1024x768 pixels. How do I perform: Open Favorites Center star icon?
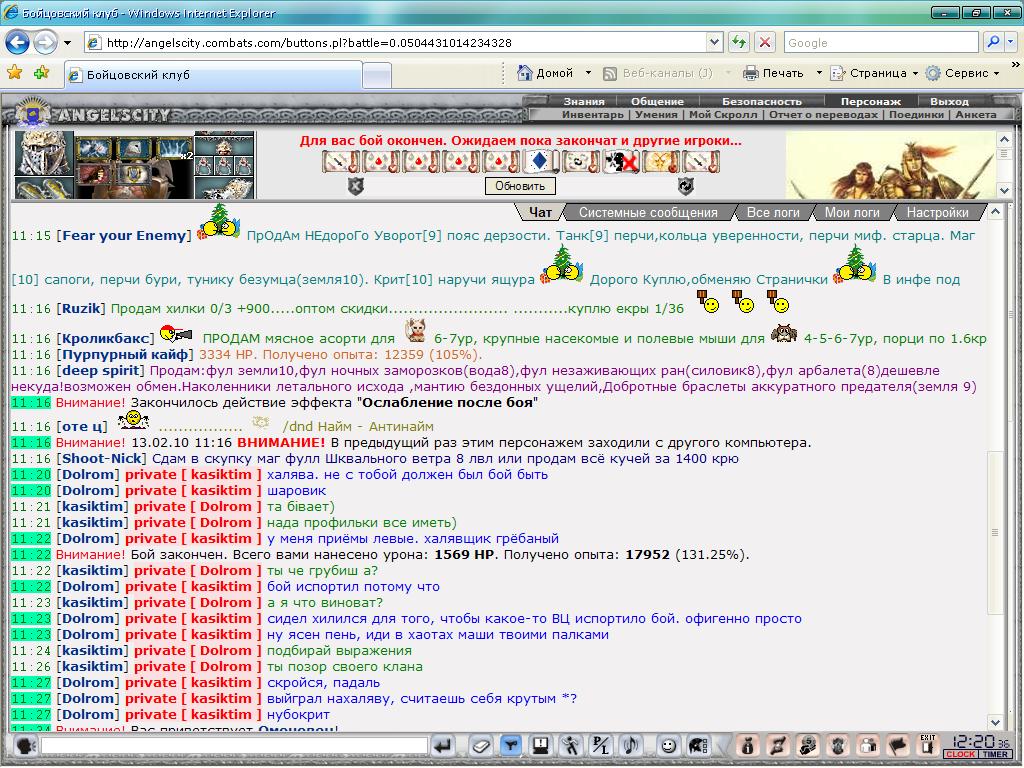pyautogui.click(x=14, y=72)
